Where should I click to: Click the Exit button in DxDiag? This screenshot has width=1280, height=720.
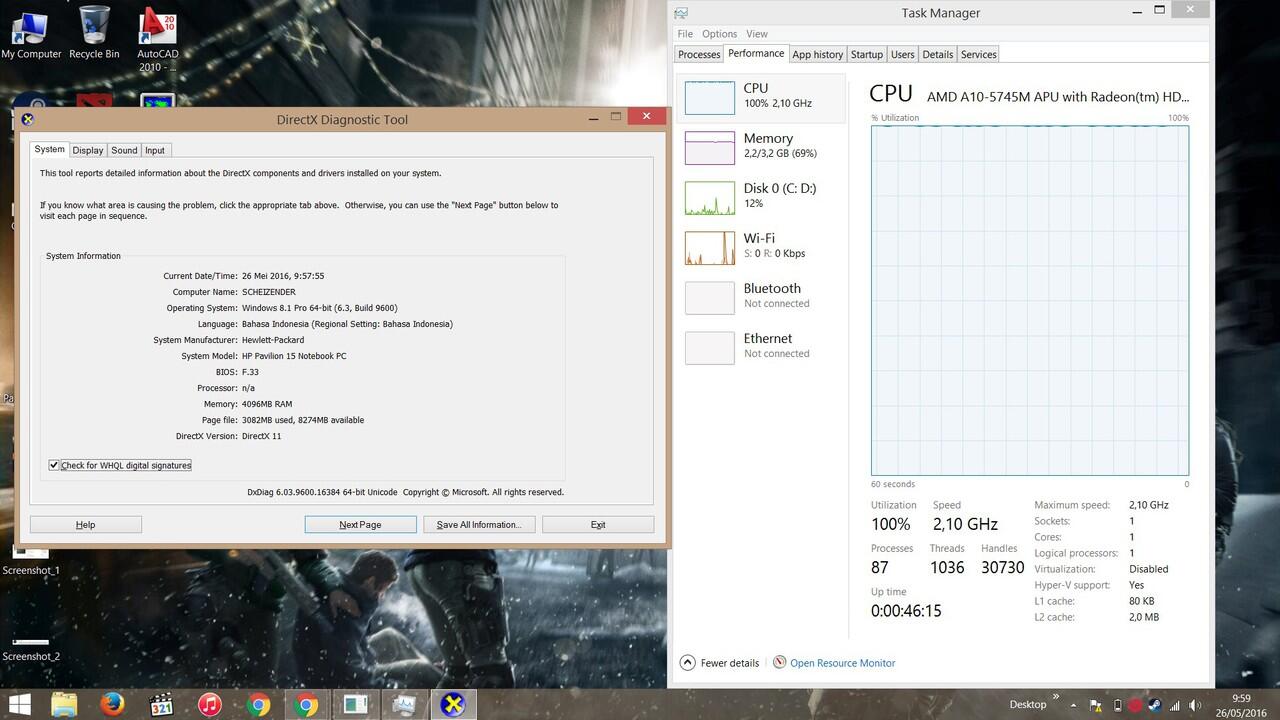point(598,524)
